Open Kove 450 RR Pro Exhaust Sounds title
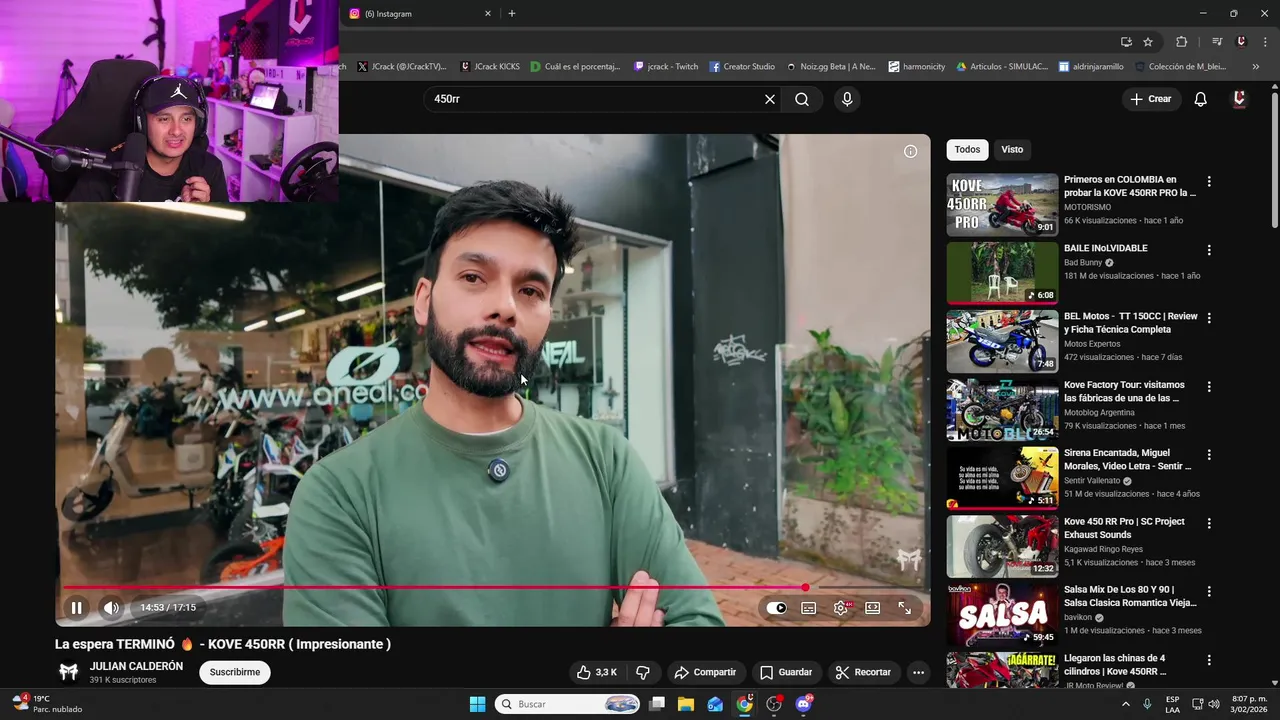This screenshot has width=1280, height=720. (1124, 528)
